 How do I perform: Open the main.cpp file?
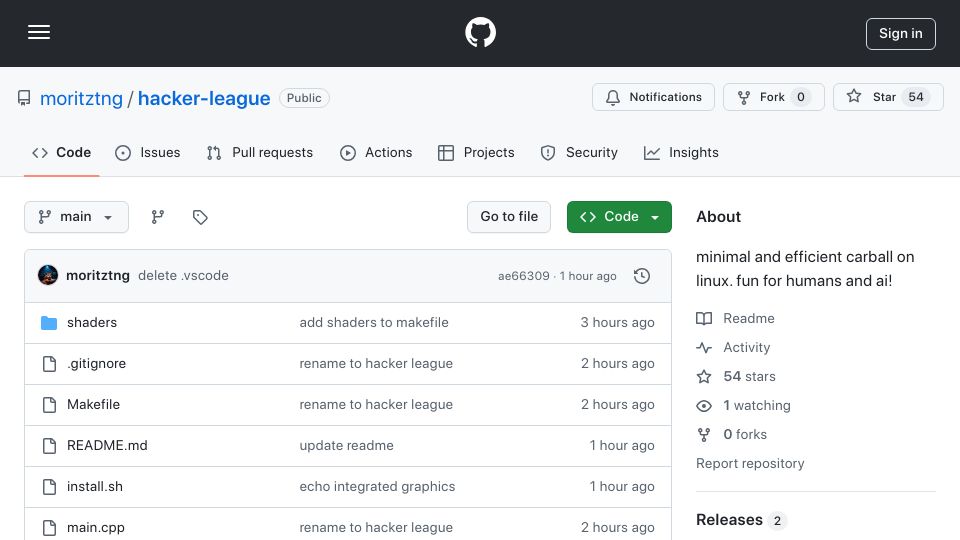[96, 528]
